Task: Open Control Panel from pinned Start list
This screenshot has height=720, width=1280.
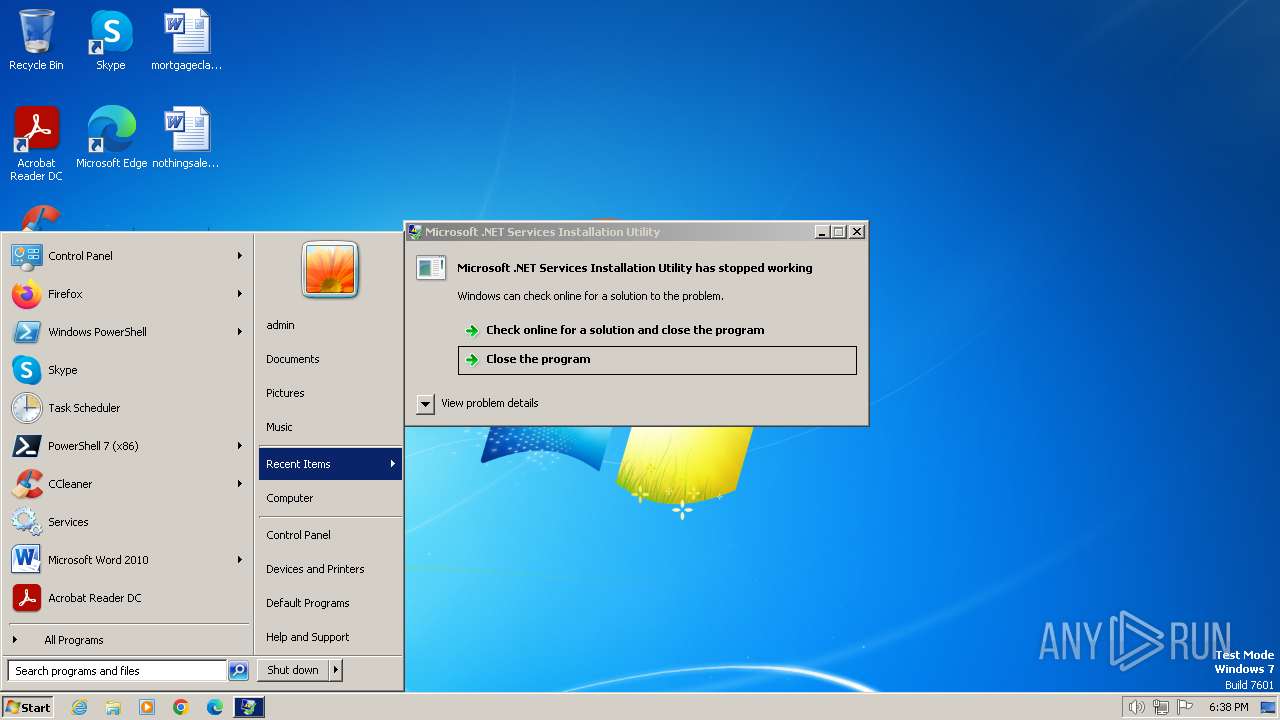Action: 127,256
